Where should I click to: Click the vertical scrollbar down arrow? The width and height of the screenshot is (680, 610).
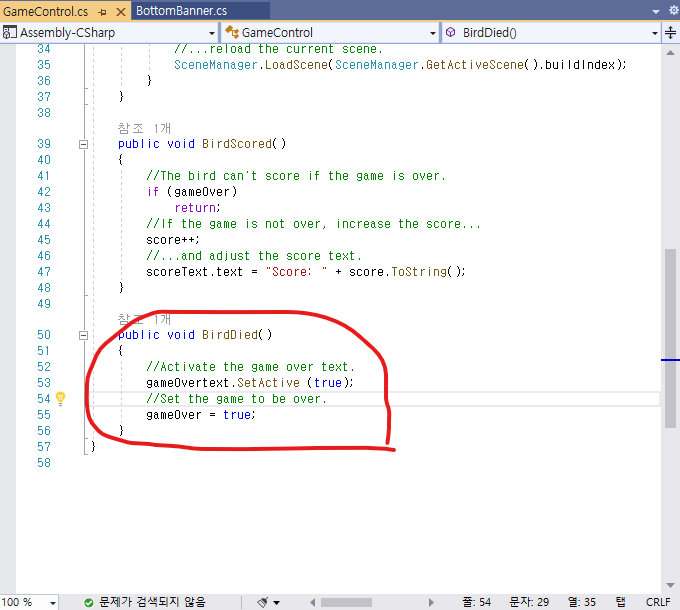pyautogui.click(x=670, y=585)
